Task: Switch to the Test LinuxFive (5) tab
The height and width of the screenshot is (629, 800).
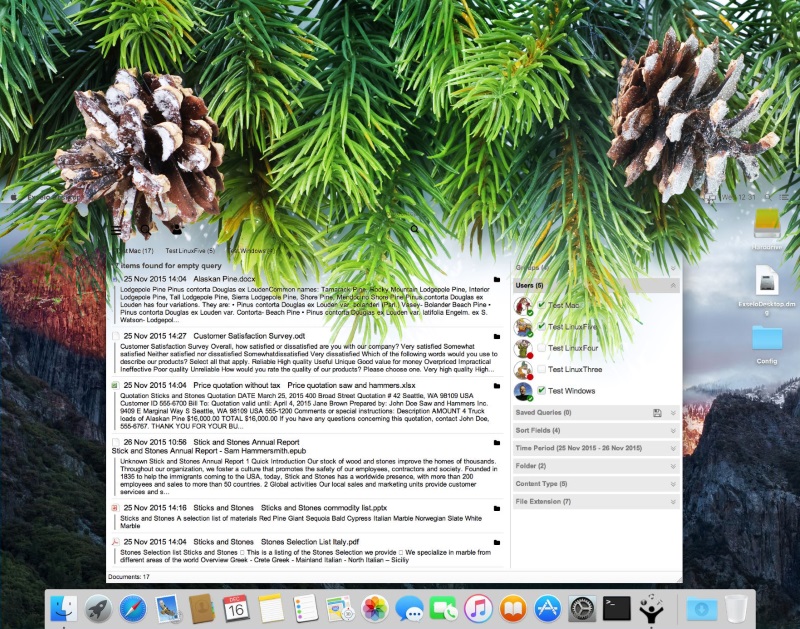Action: click(x=190, y=251)
